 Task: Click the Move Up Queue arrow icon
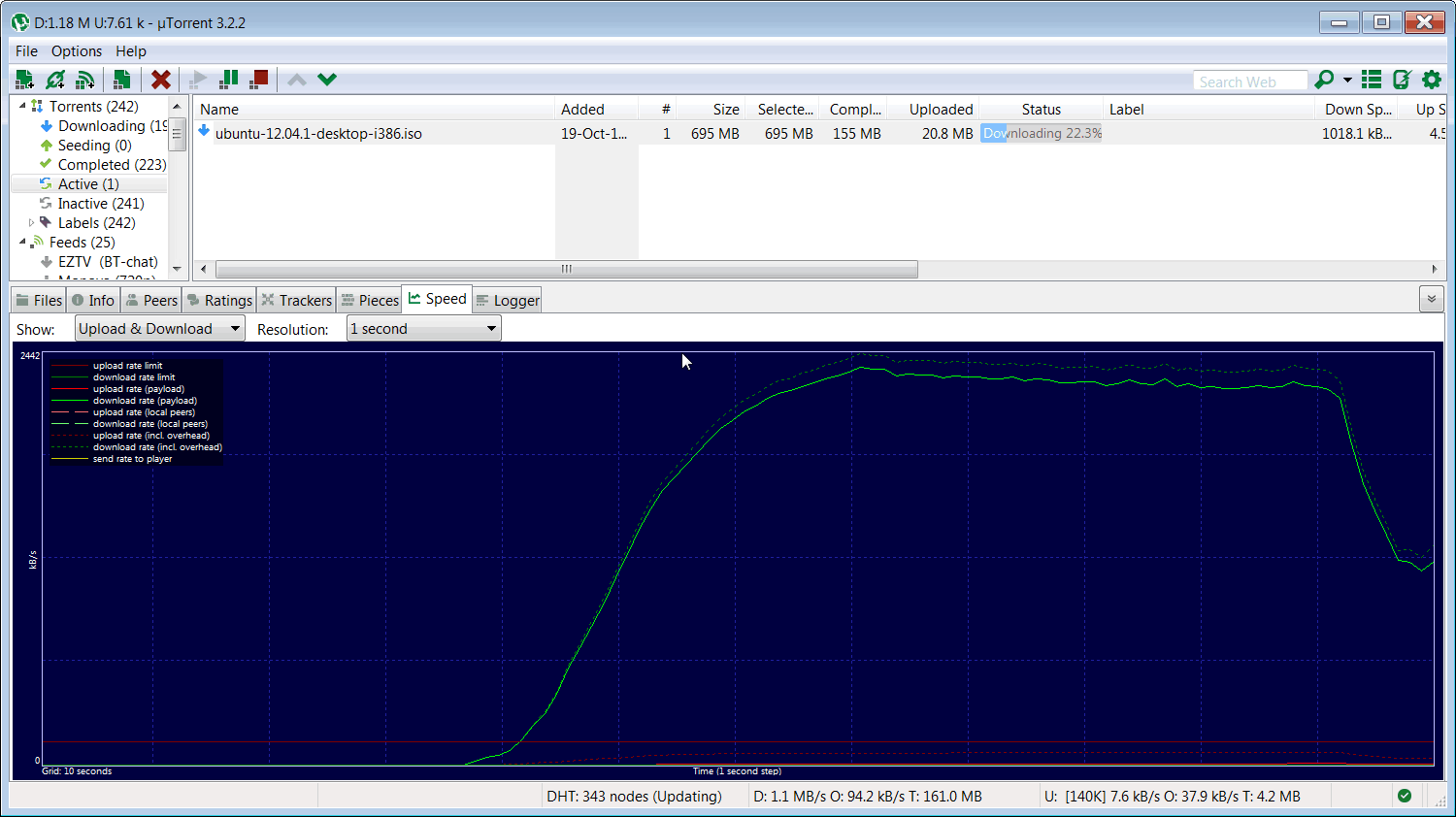click(x=297, y=80)
